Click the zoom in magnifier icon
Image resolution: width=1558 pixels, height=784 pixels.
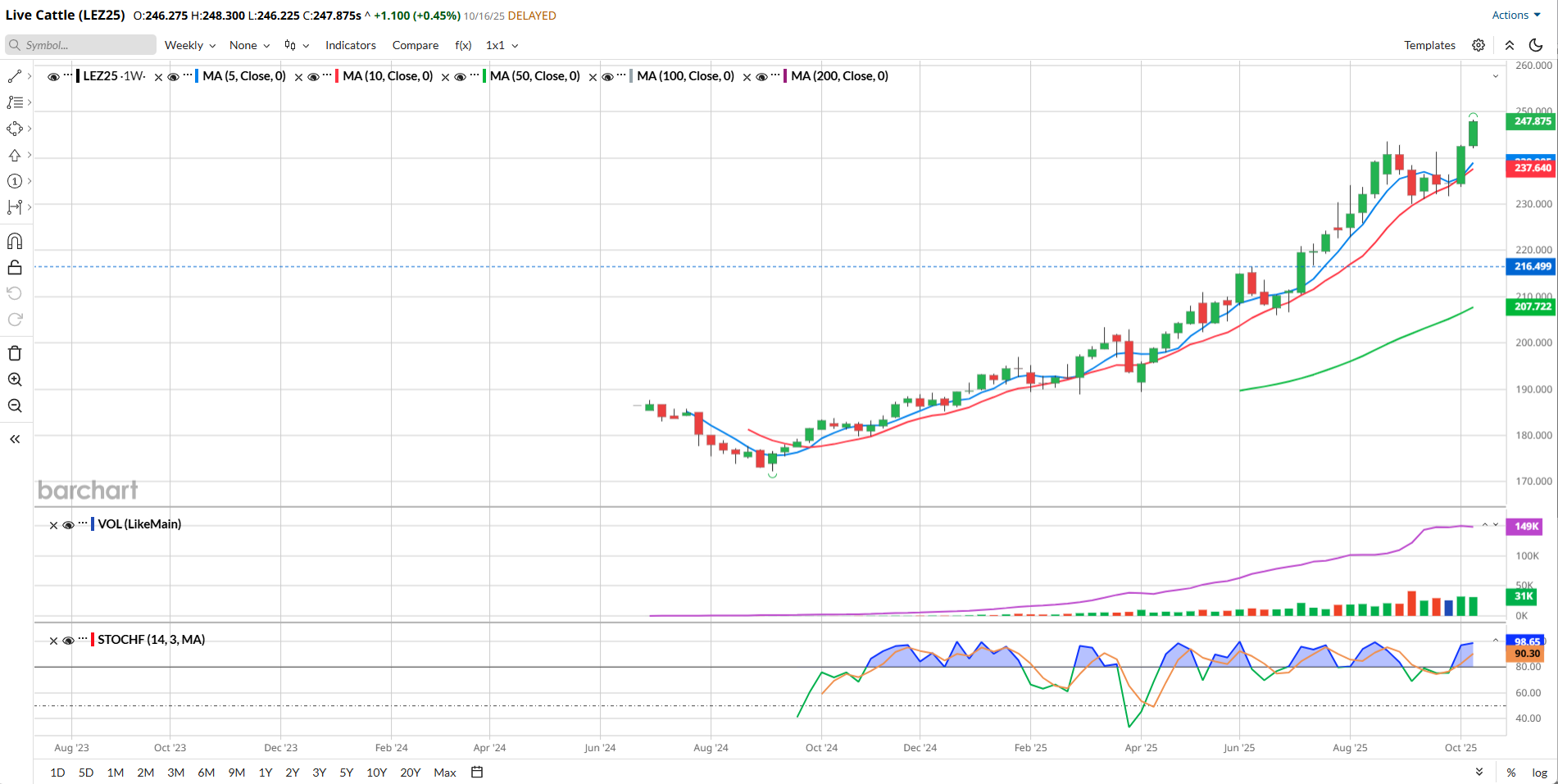click(x=15, y=379)
